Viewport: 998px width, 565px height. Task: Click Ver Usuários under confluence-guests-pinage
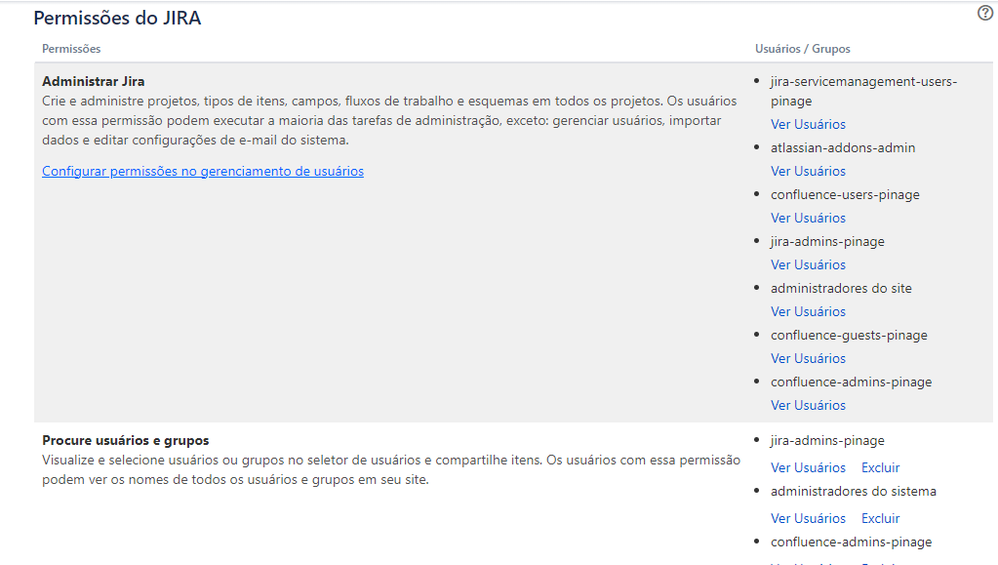[x=808, y=358]
